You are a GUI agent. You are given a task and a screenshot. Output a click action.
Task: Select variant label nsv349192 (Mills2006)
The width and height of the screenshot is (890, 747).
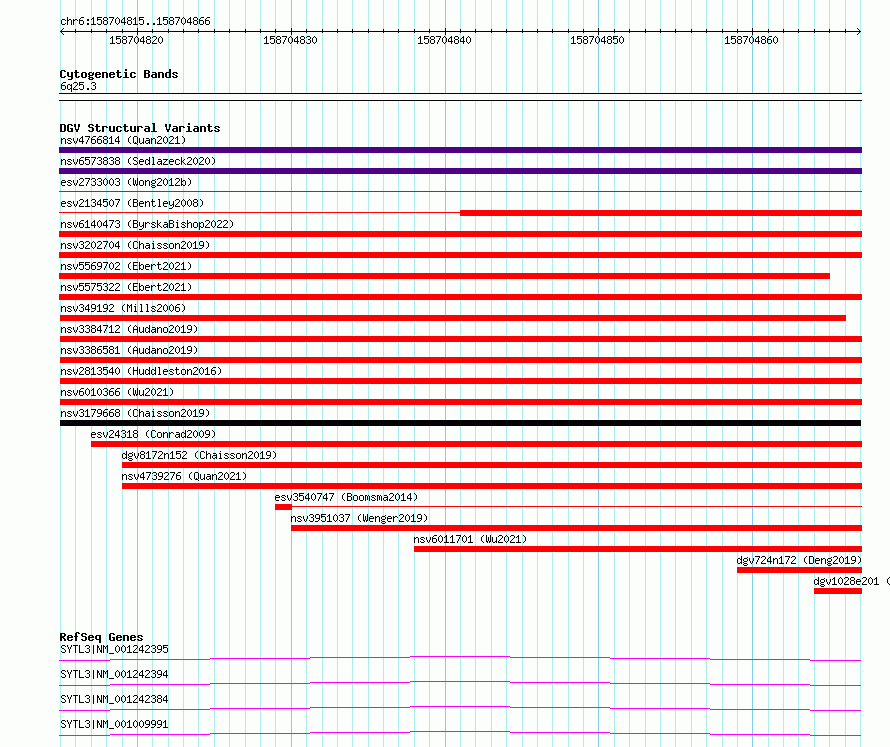click(123, 308)
